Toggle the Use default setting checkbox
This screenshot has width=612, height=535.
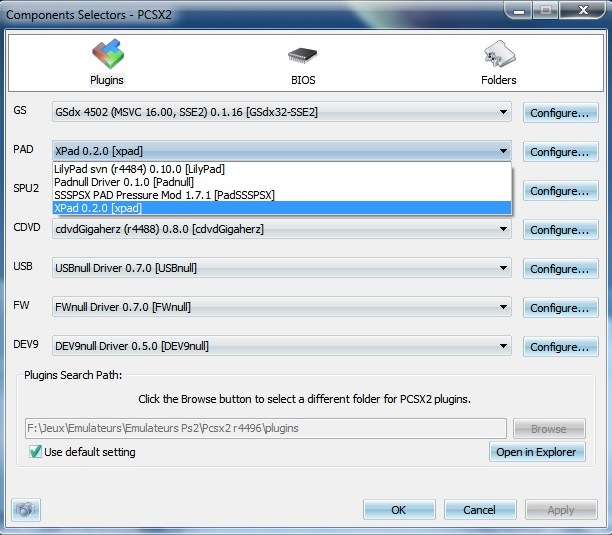click(35, 452)
